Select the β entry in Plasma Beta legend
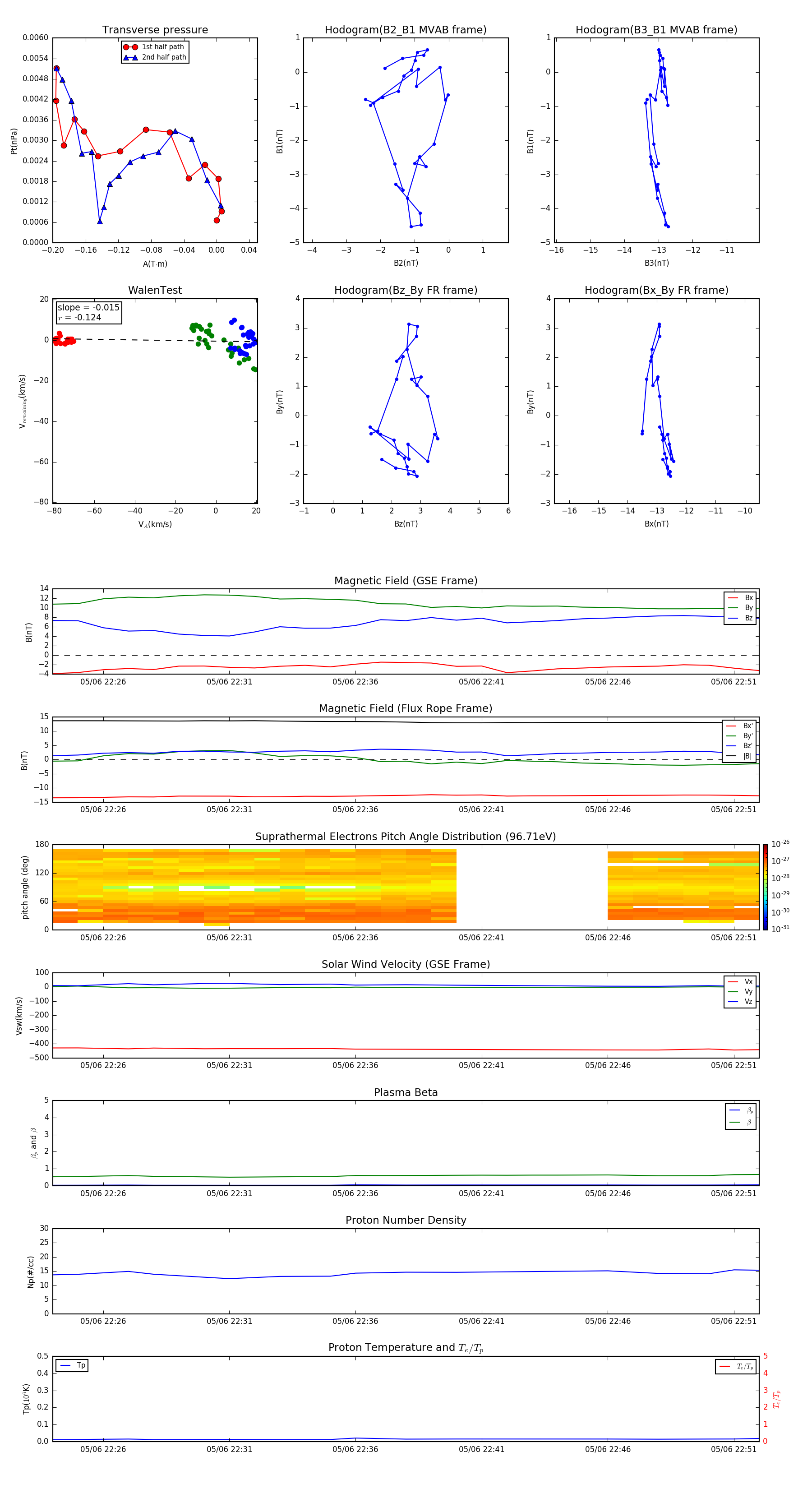The height and width of the screenshot is (1489, 812). (741, 1122)
